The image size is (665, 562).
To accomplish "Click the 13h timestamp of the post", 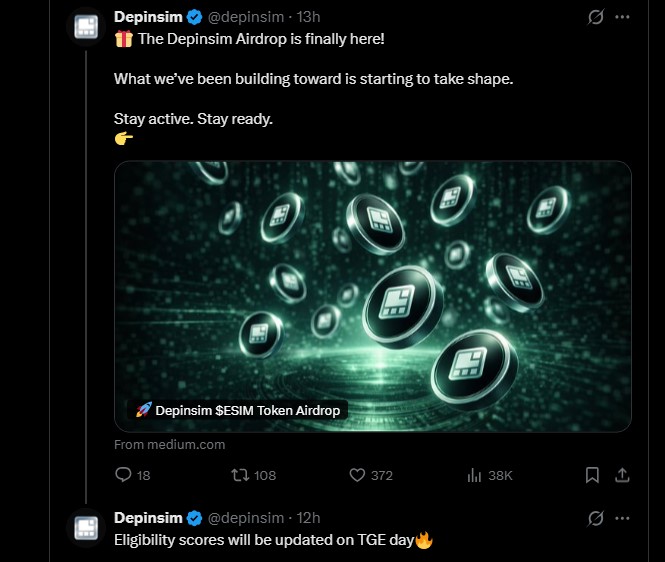I will pyautogui.click(x=307, y=17).
